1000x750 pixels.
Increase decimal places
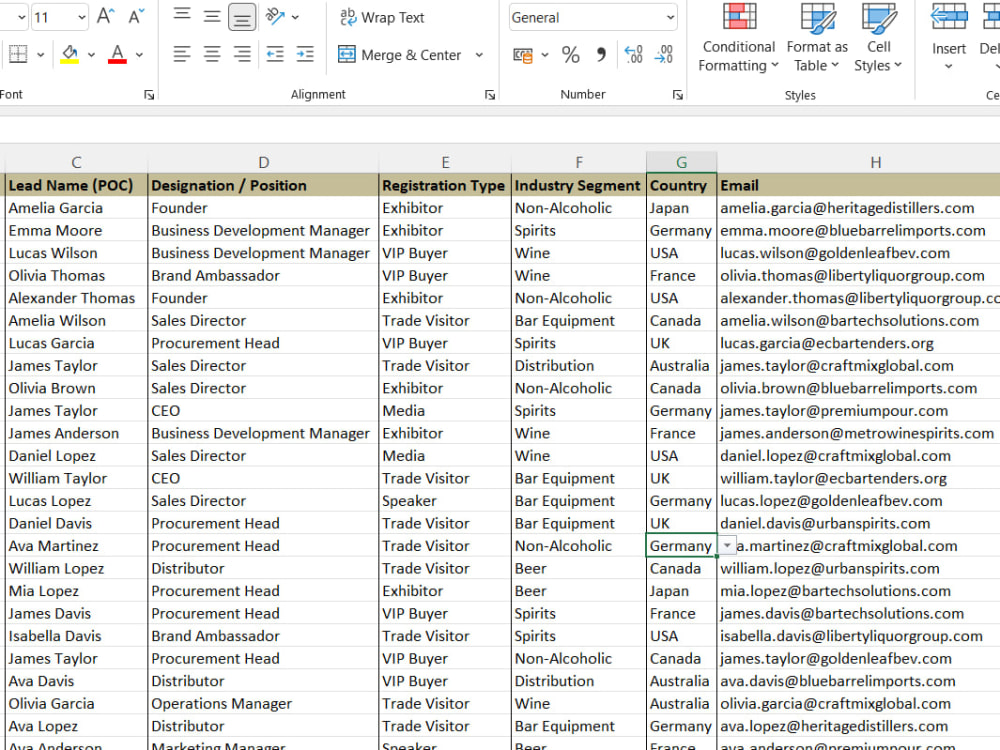[633, 55]
